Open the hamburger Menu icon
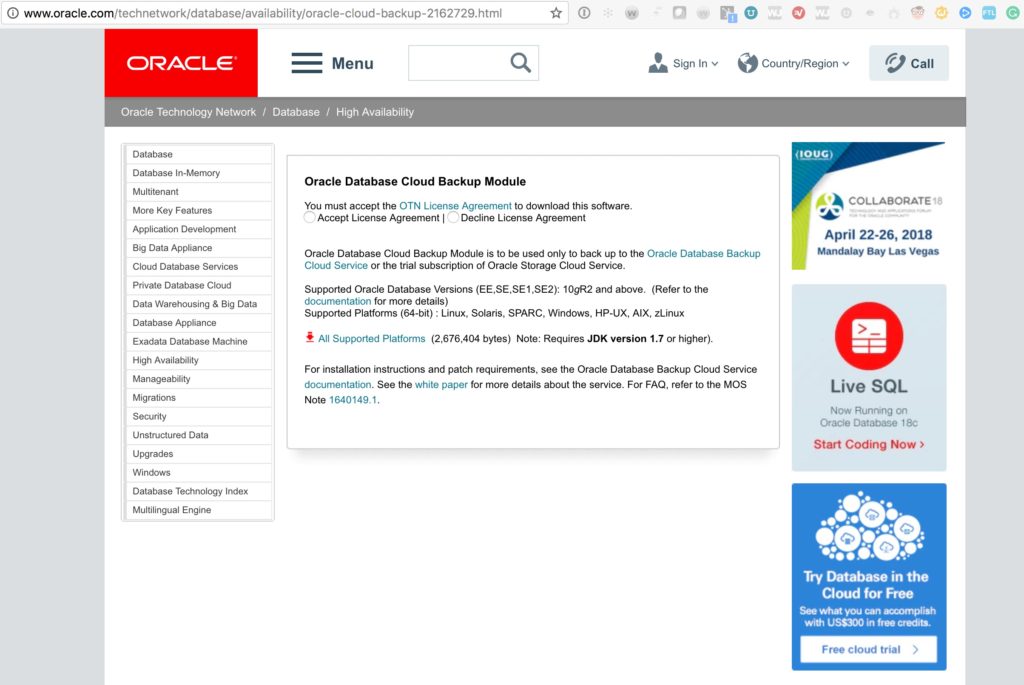 pos(307,63)
